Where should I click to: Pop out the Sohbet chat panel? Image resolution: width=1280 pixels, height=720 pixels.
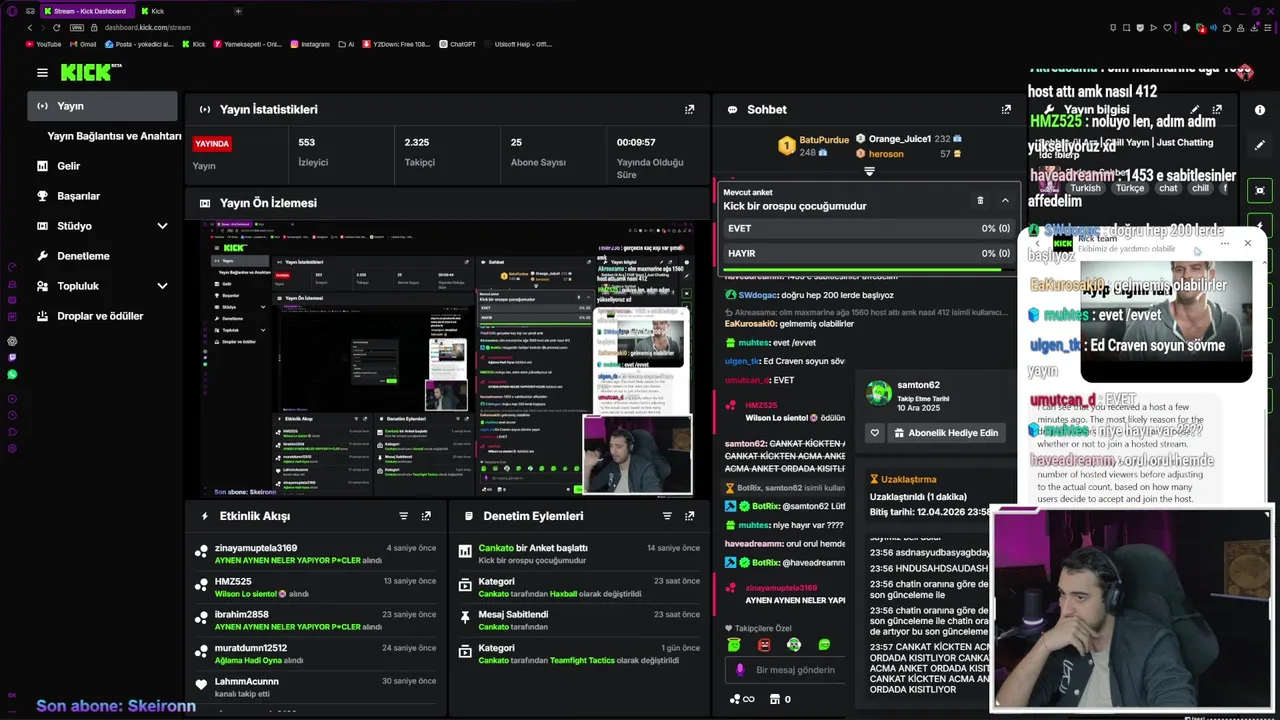[1006, 109]
